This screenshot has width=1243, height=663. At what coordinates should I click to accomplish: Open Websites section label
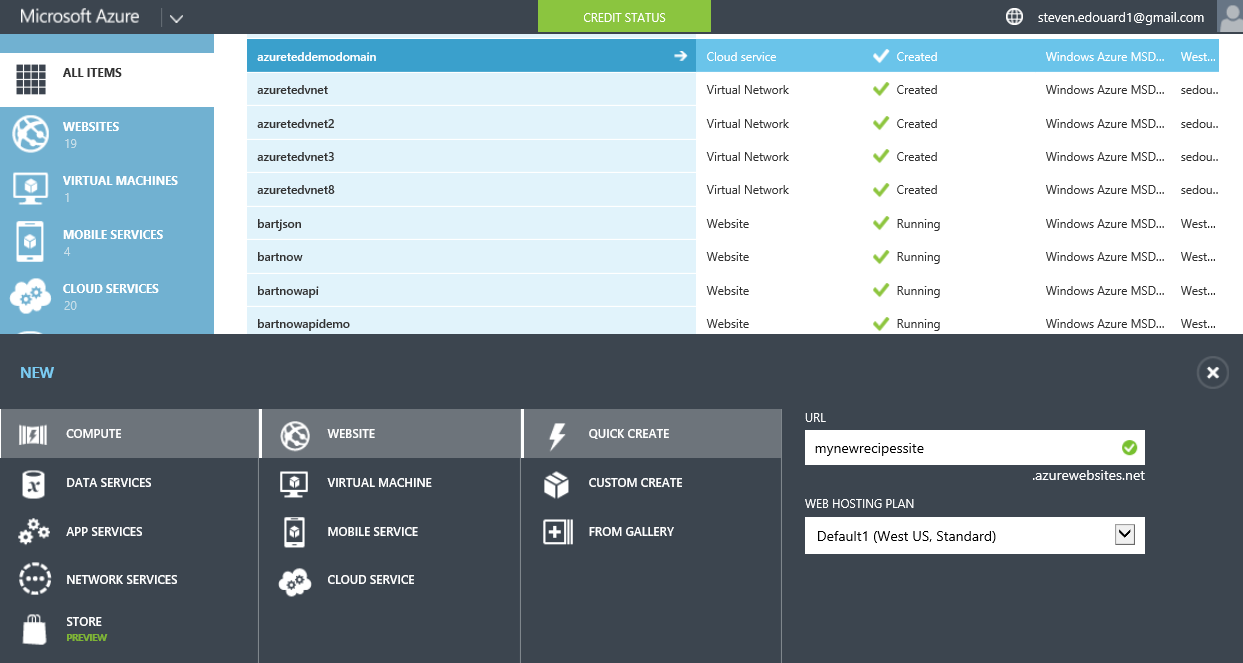(x=91, y=127)
